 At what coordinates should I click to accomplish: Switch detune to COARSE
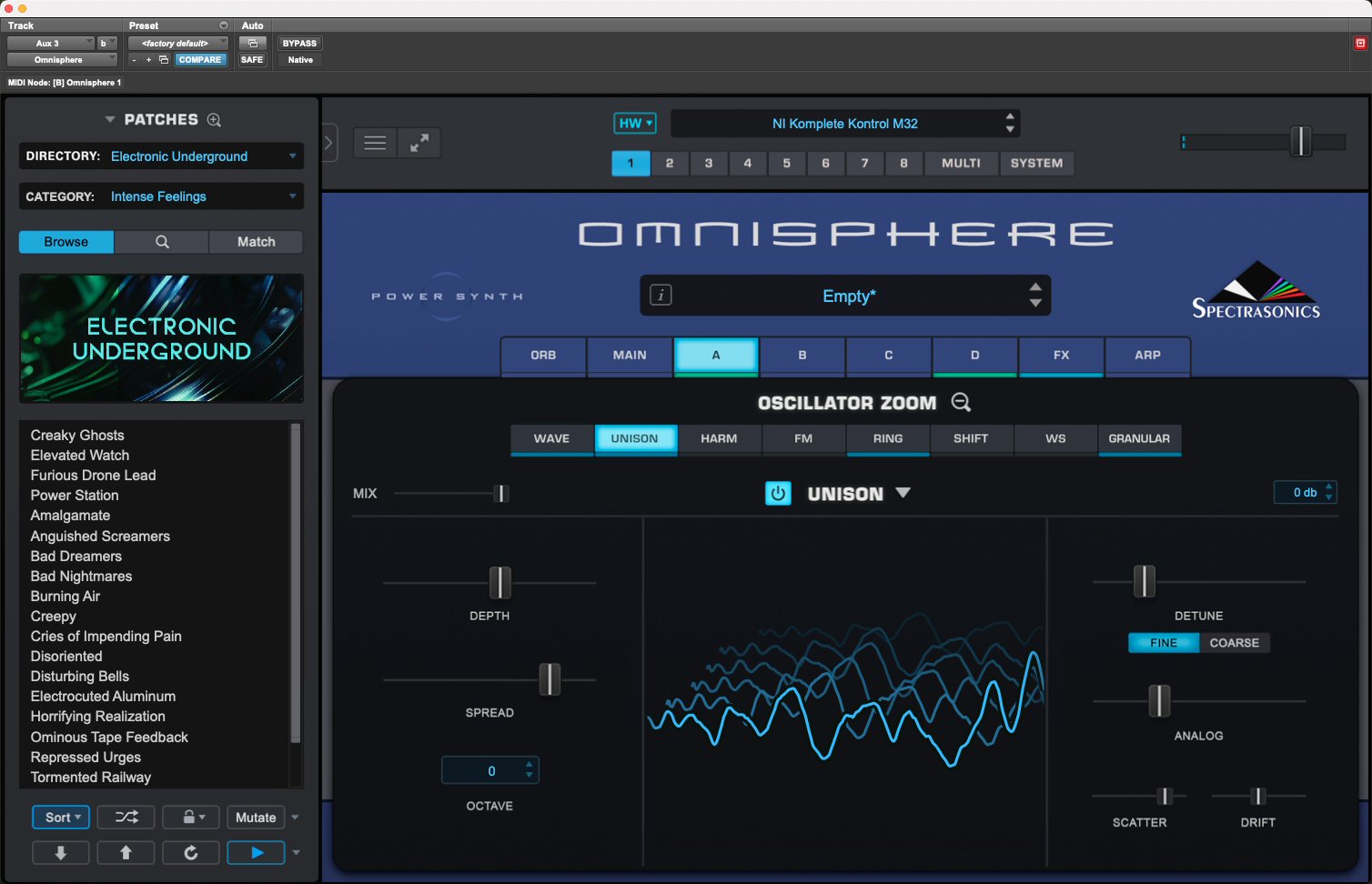click(1234, 643)
